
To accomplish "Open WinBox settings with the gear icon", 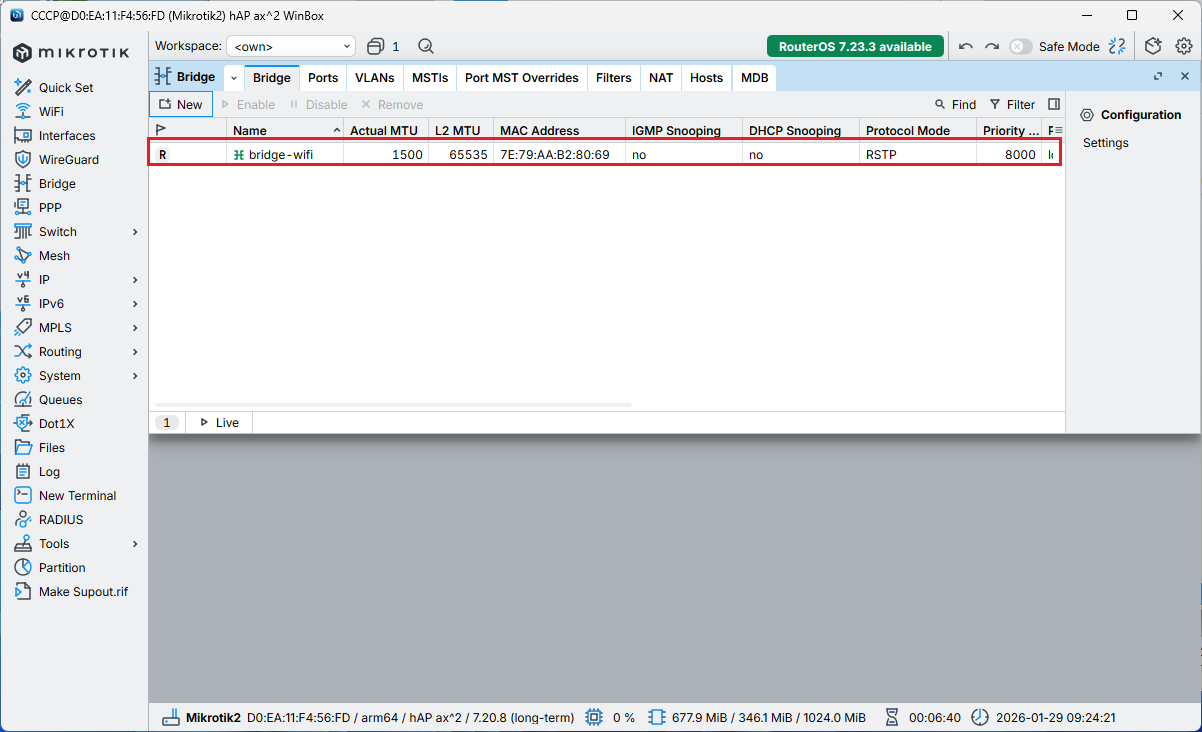I will (1184, 46).
